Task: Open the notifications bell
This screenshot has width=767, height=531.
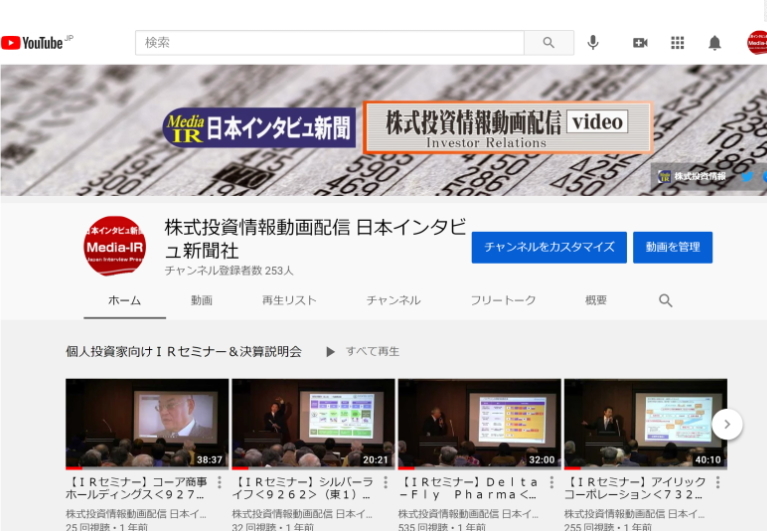Action: pos(715,43)
